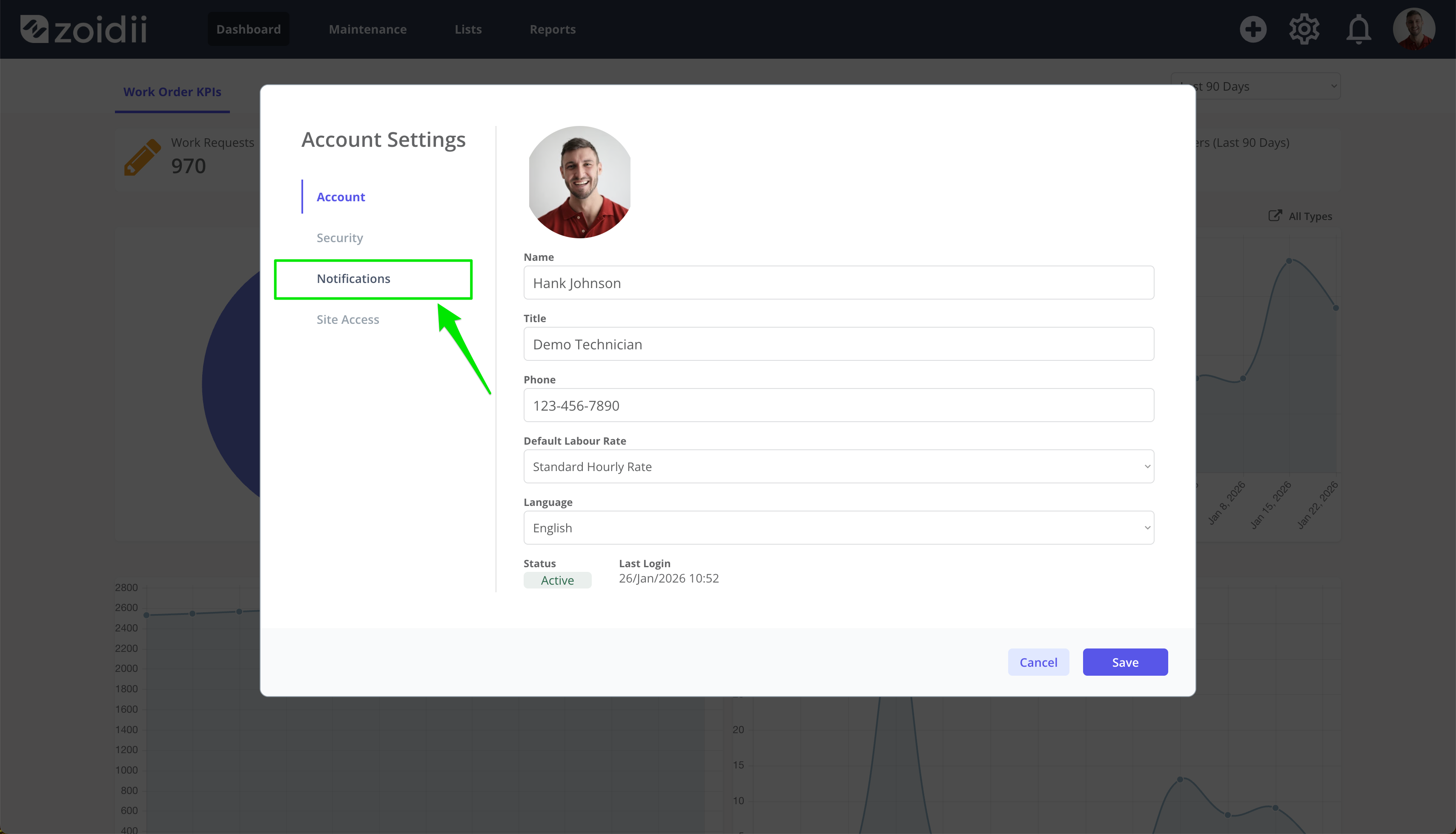Image resolution: width=1456 pixels, height=834 pixels.
Task: Open the Reports nav item
Action: point(552,29)
